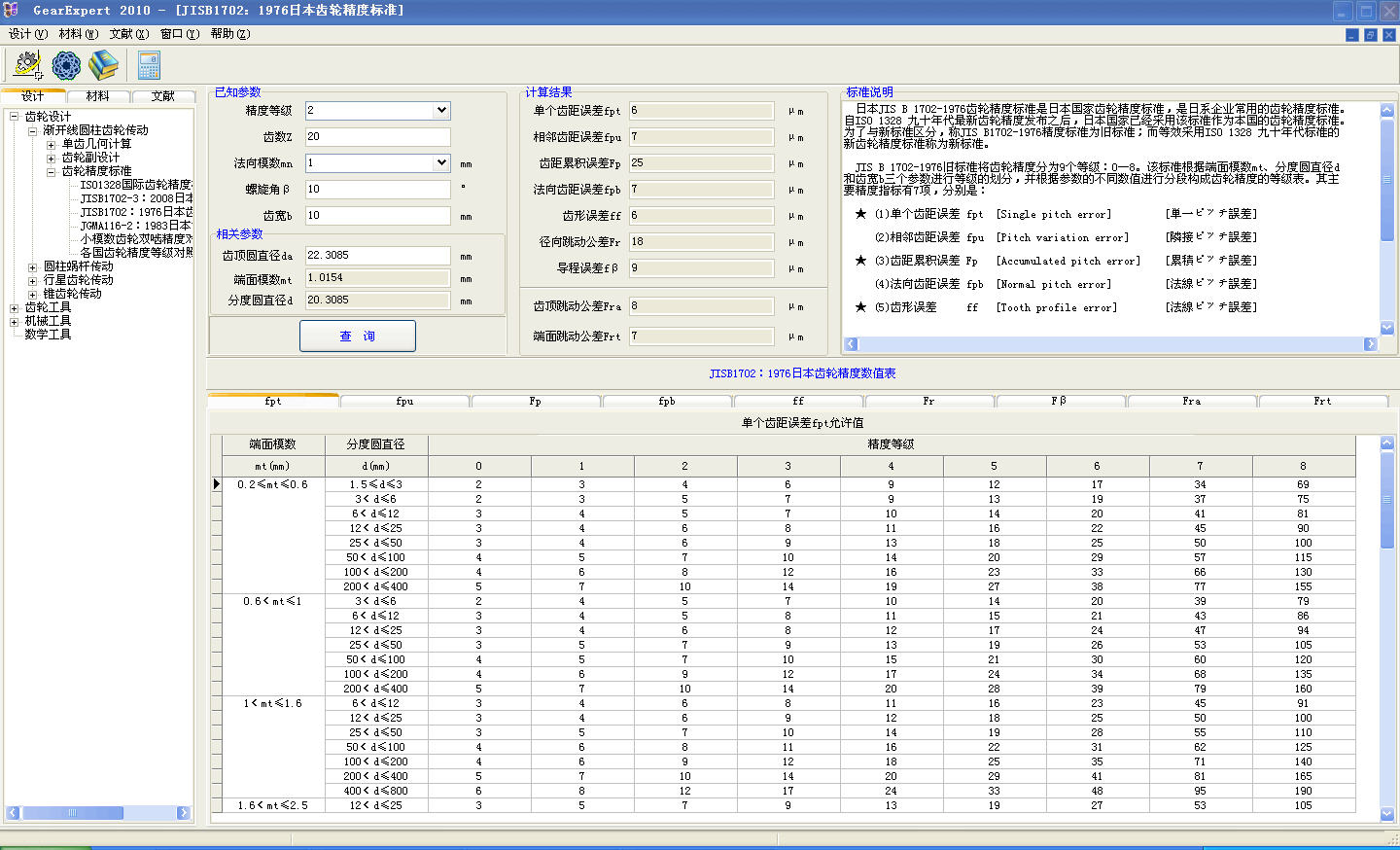Image resolution: width=1400 pixels, height=850 pixels.
Task: Expand the 齿轮工具 node
Action: 15,307
